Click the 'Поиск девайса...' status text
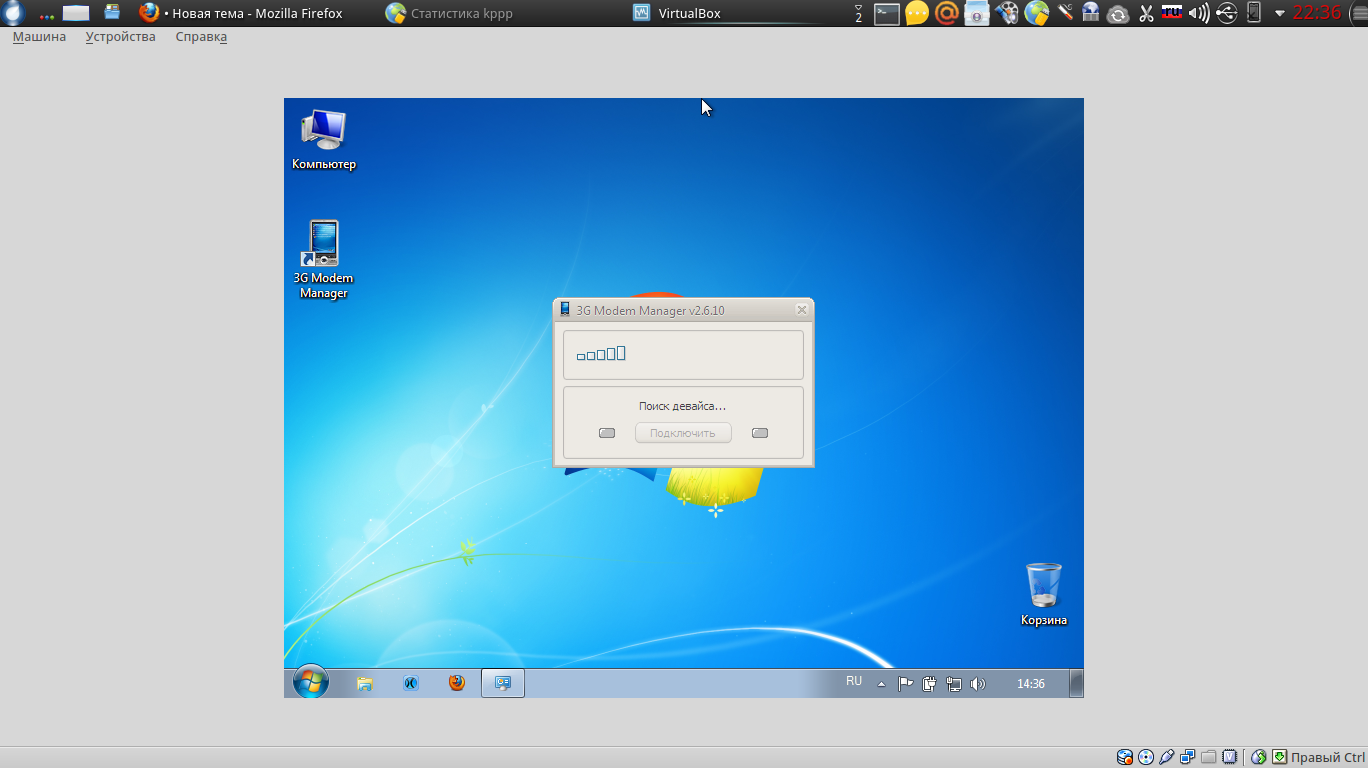The height and width of the screenshot is (768, 1368). pos(682,406)
